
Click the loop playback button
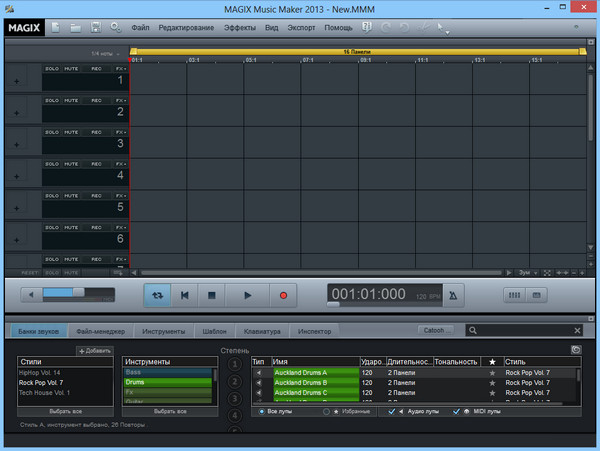(x=156, y=295)
